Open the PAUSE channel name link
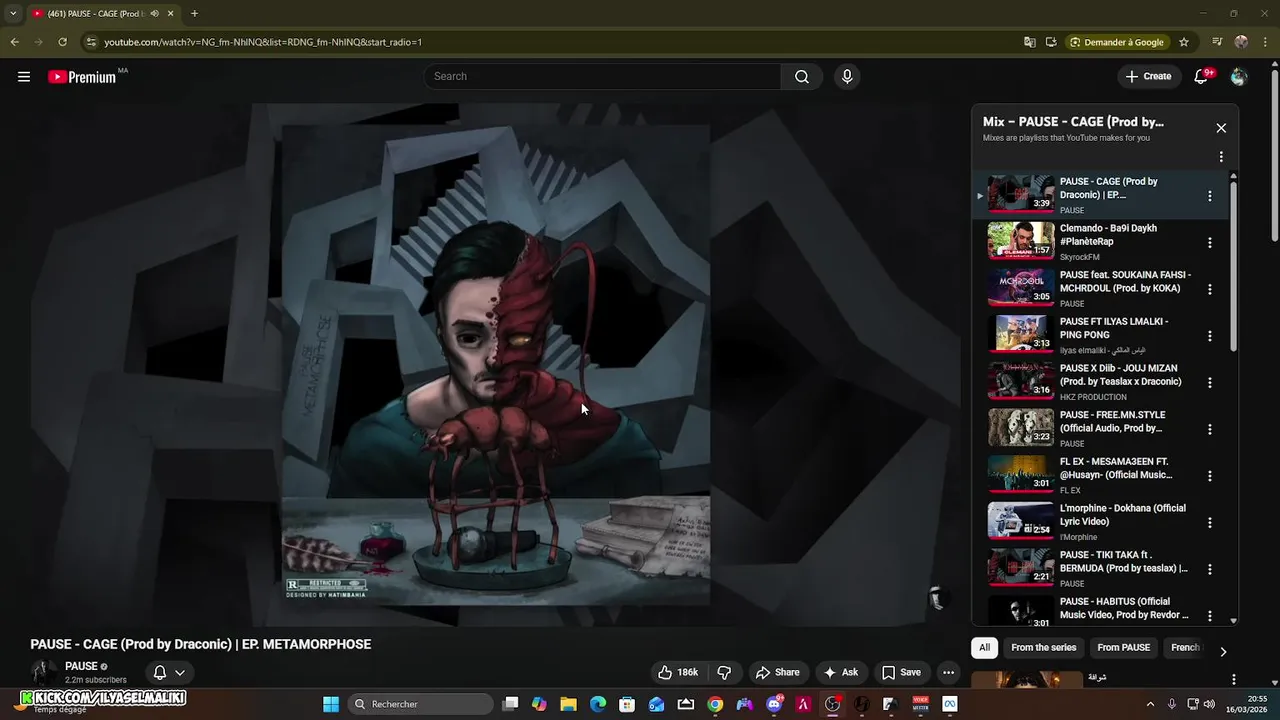The image size is (1280, 720). (x=81, y=666)
